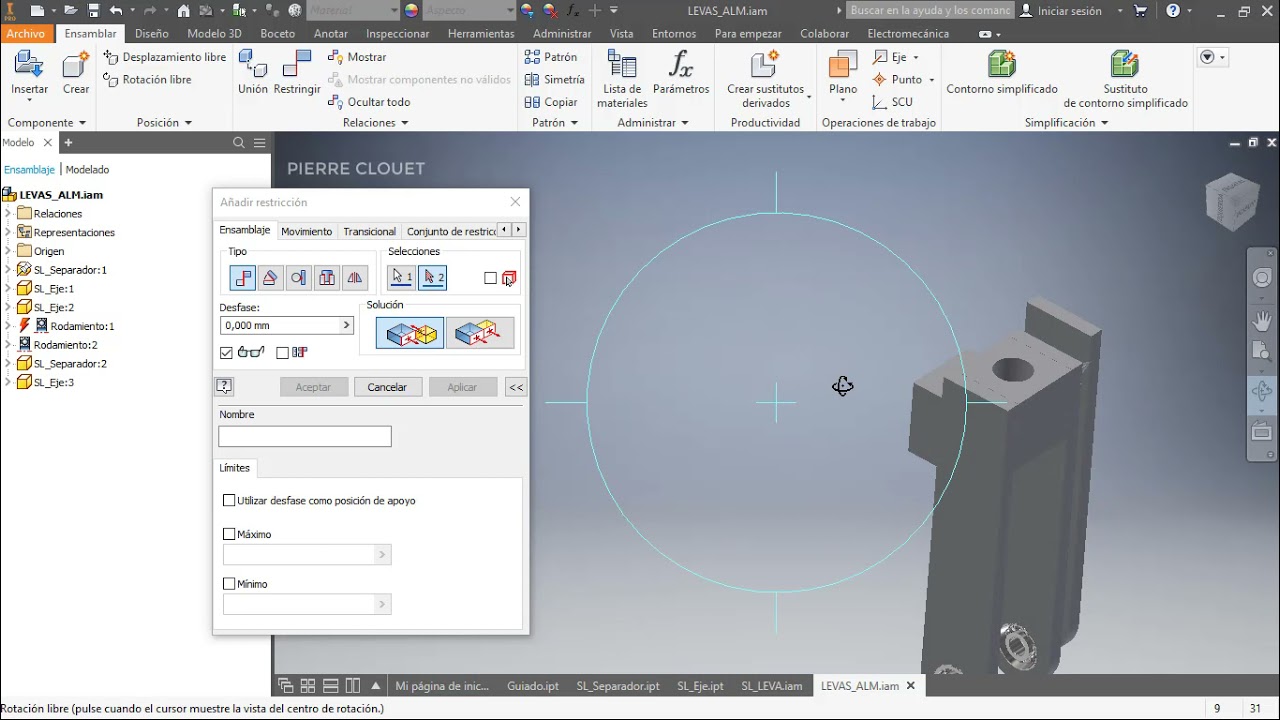The image size is (1280, 720).
Task: Enable the Máximo limit checkbox
Action: [229, 534]
